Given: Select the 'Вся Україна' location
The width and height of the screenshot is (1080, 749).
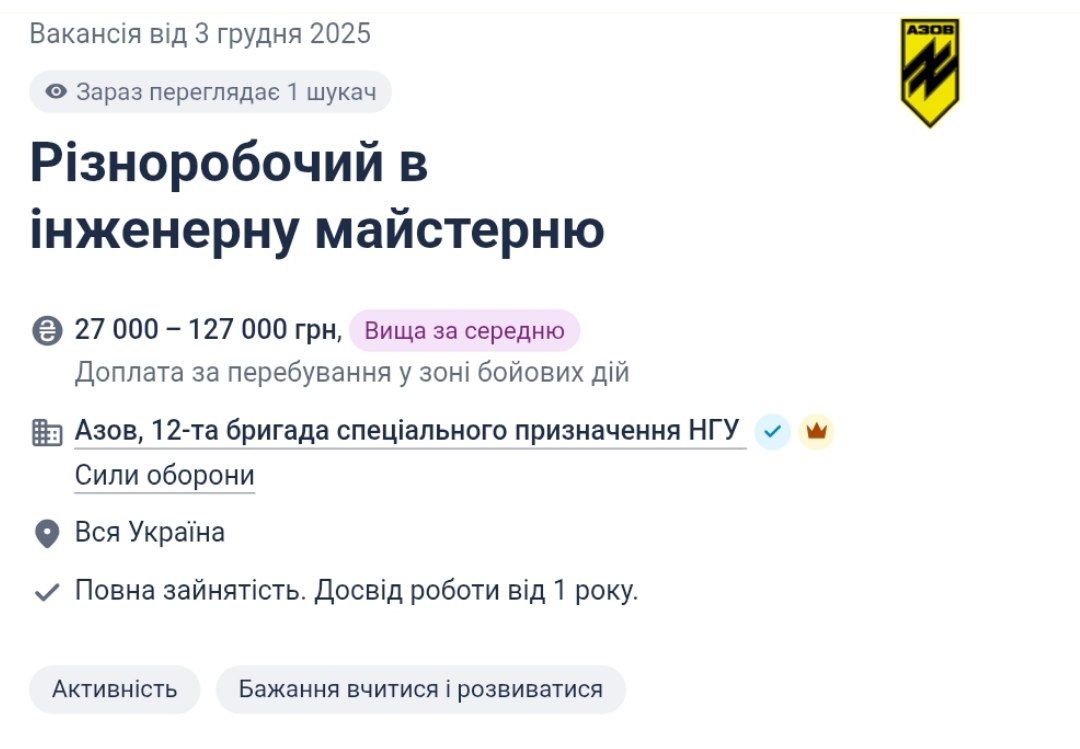Looking at the screenshot, I should coord(147,532).
